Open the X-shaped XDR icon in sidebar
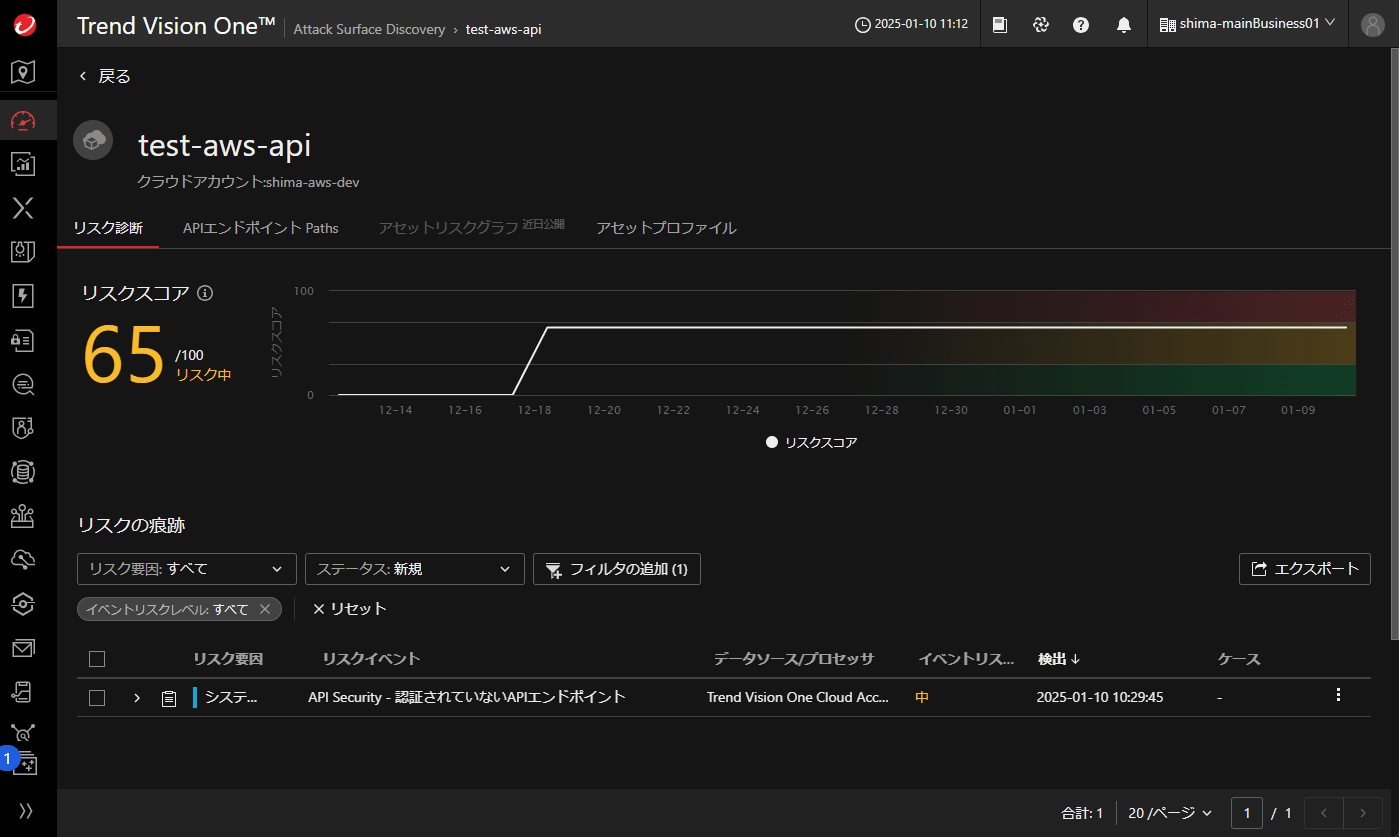The image size is (1399, 837). click(x=23, y=208)
